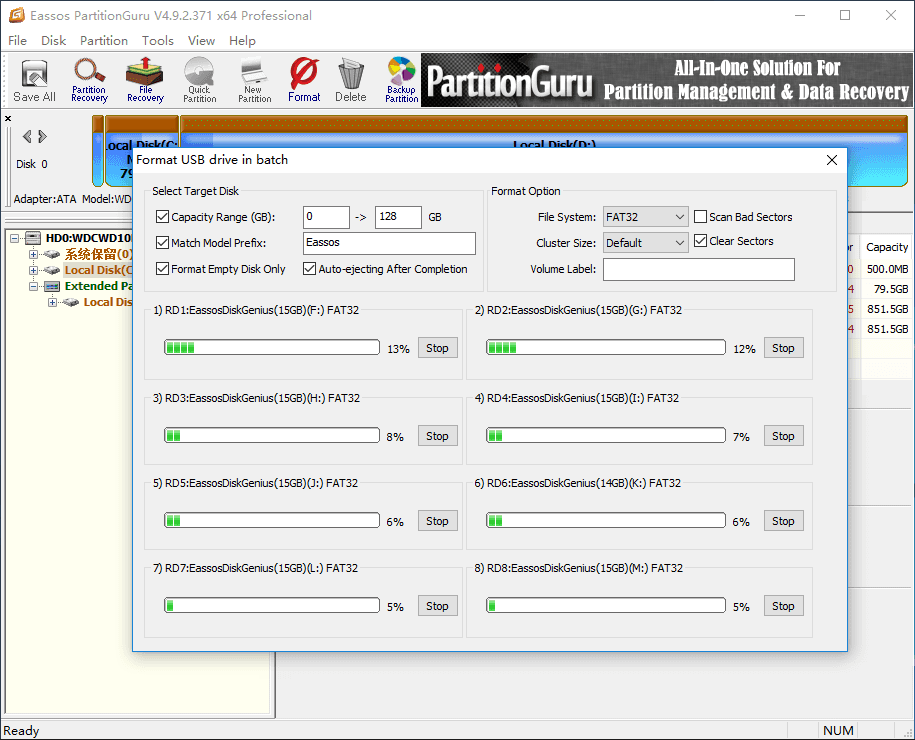Click the Volume Label input field
Viewport: 915px width, 740px height.
pyautogui.click(x=699, y=270)
